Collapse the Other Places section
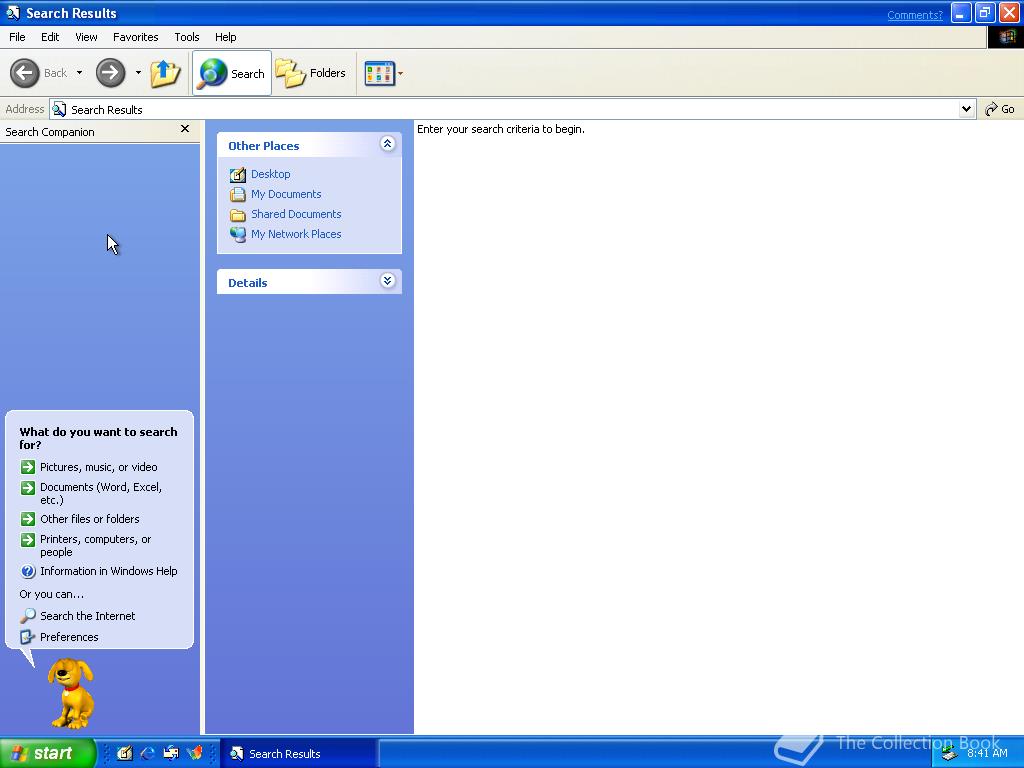The width and height of the screenshot is (1024, 768). [x=387, y=144]
